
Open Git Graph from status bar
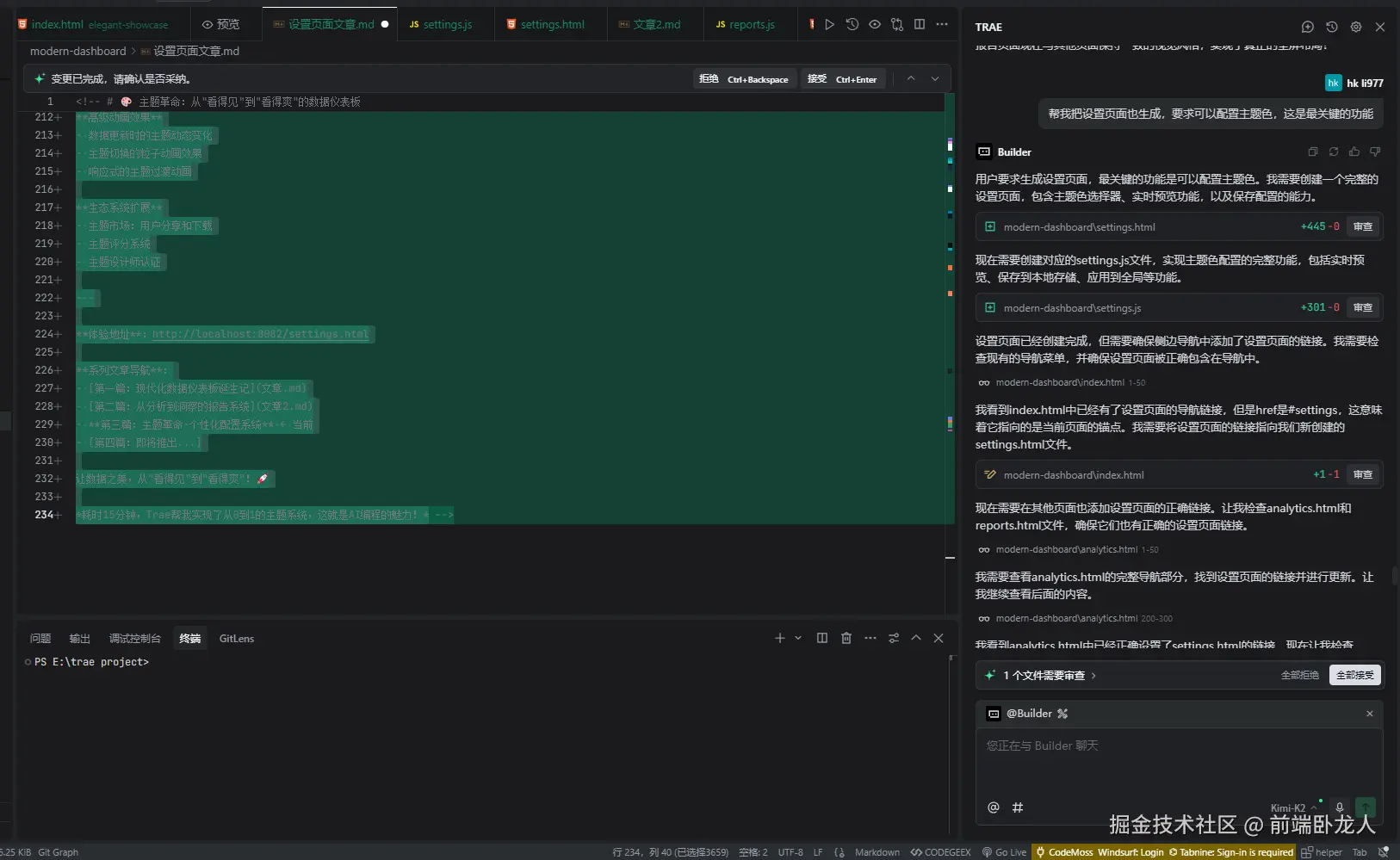click(59, 852)
